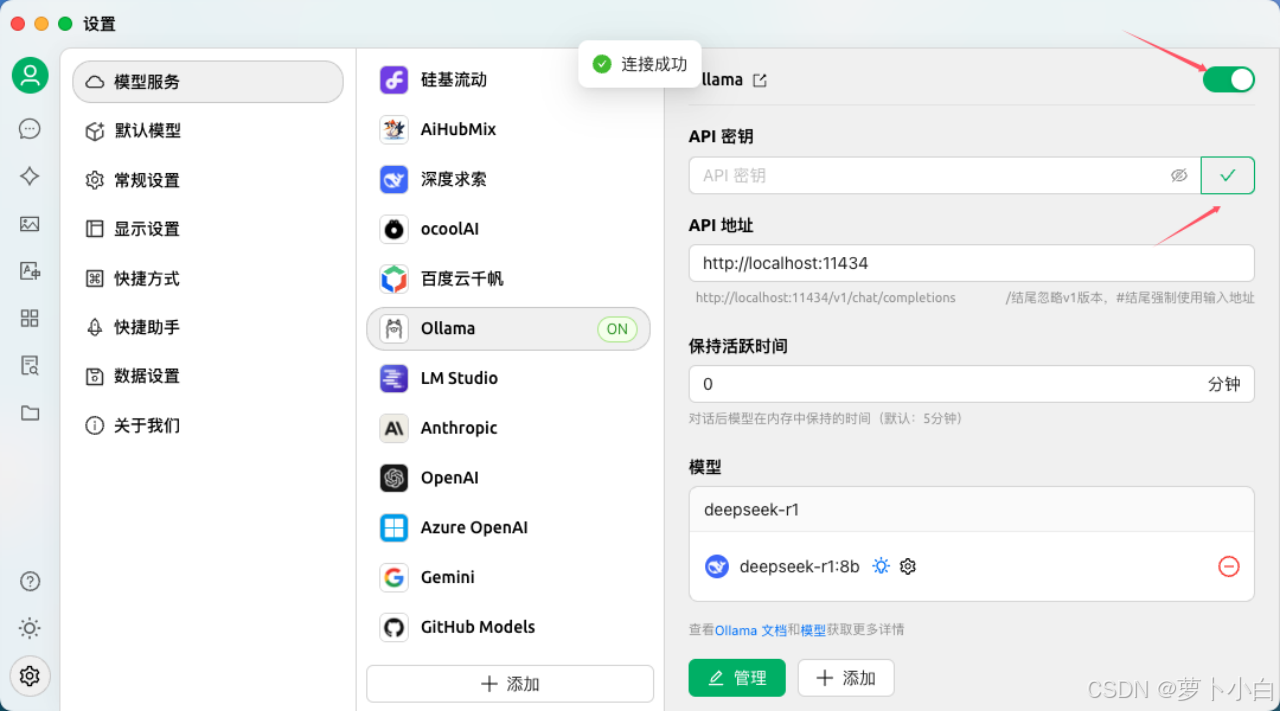Click the ON badge on Ollama

pyautogui.click(x=617, y=329)
